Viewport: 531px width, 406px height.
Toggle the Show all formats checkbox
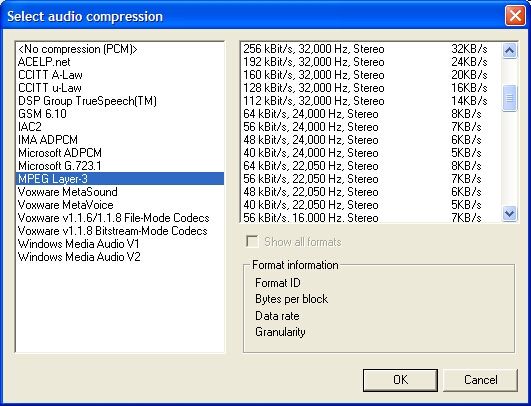[x=252, y=242]
